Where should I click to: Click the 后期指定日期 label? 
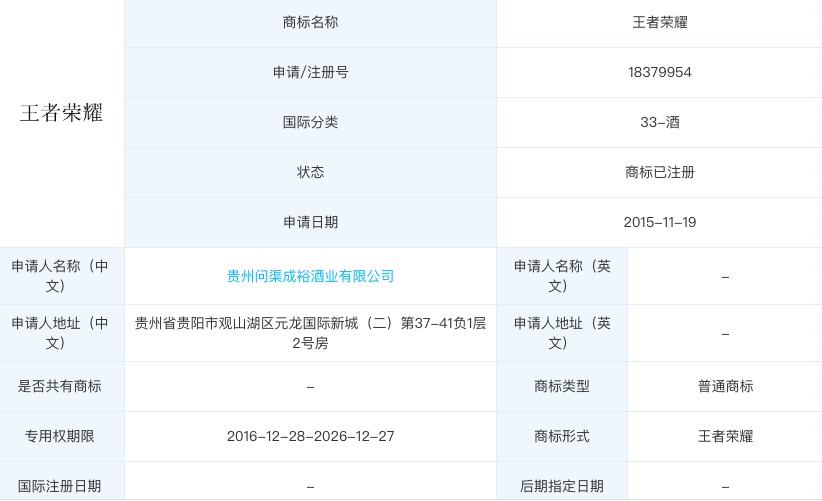tap(562, 486)
